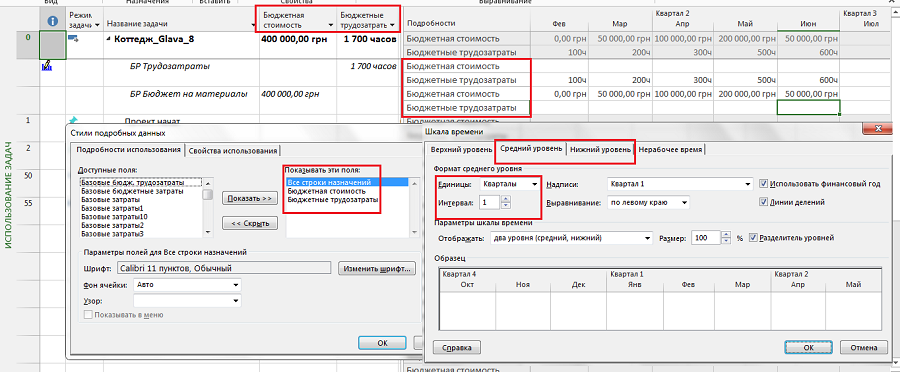This screenshot has height=372, width=900.
Task: Increase the Размер percent spinner
Action: [x=727, y=234]
